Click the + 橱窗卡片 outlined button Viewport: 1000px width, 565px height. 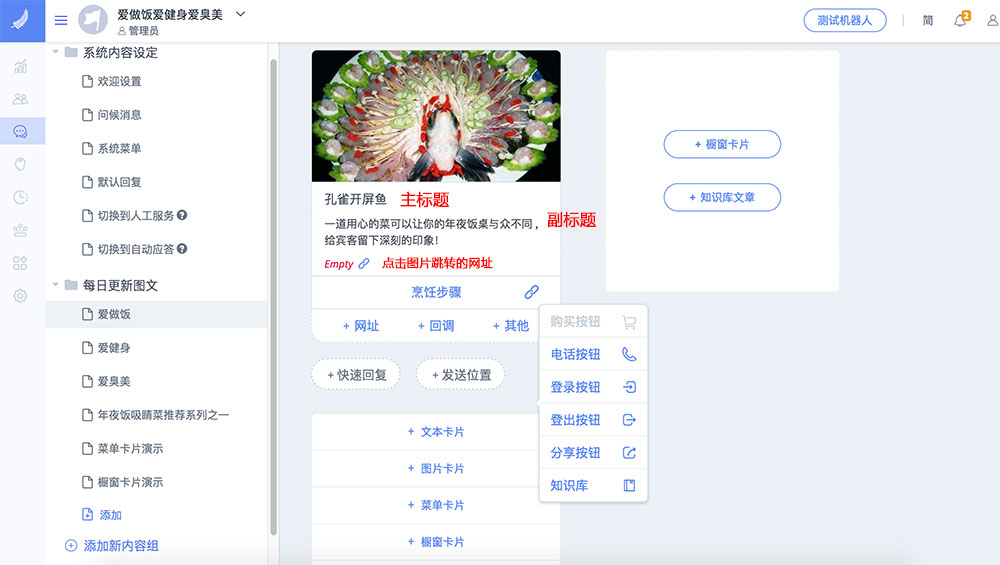pyautogui.click(x=722, y=144)
